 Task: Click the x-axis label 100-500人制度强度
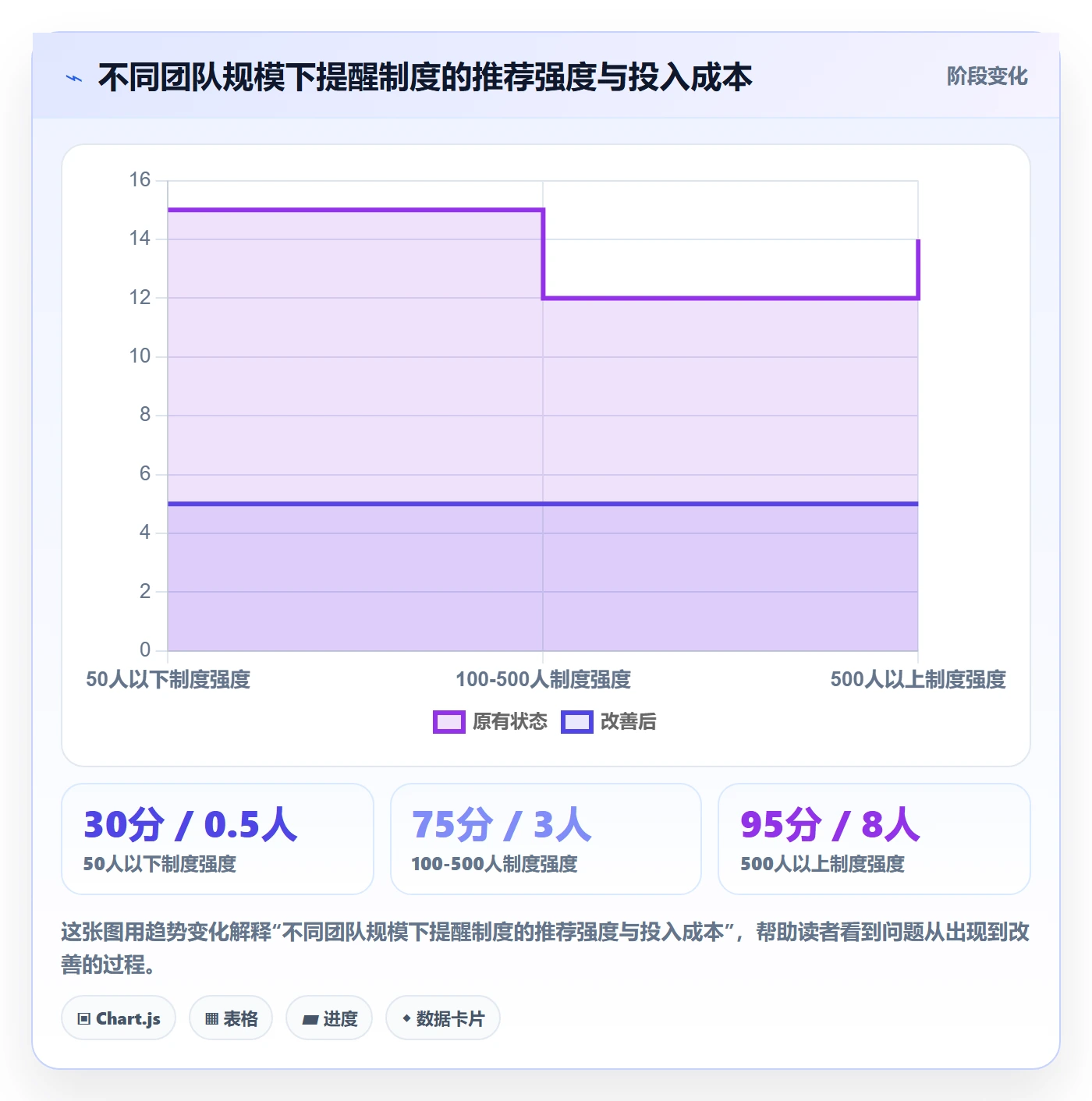coord(543,679)
